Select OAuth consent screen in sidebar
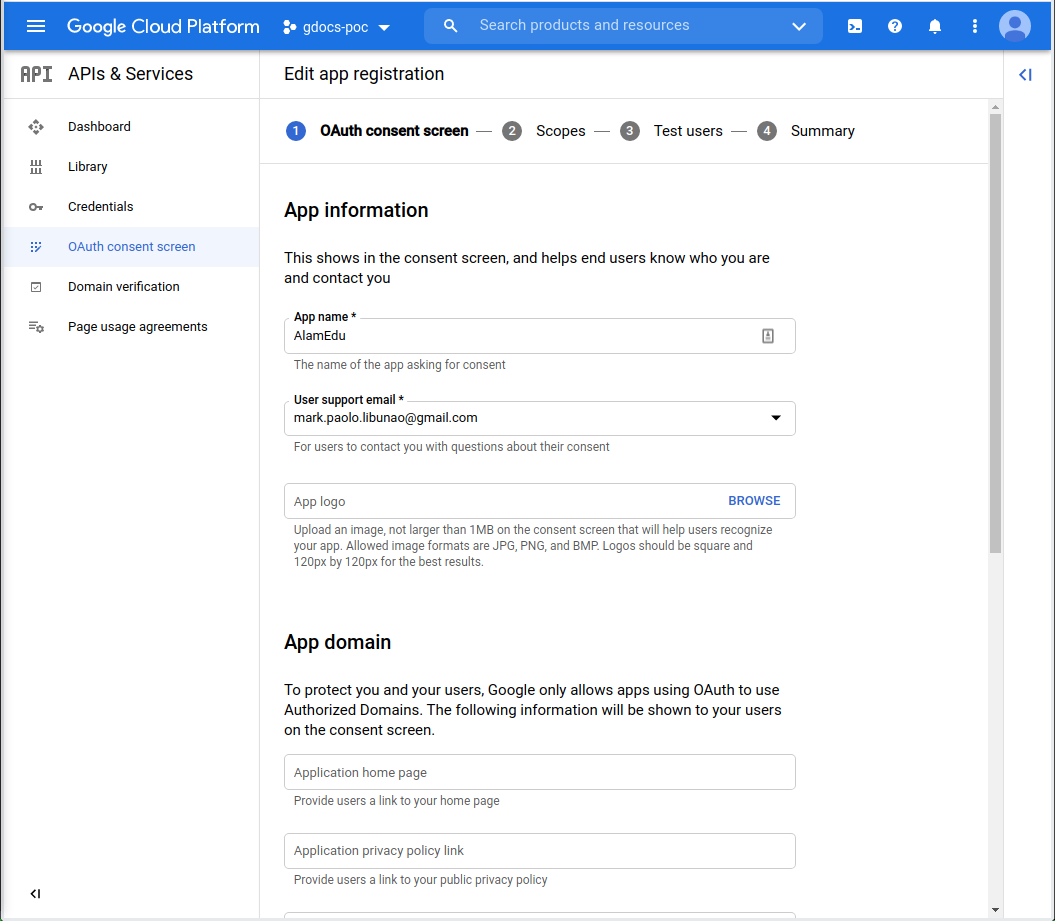The height and width of the screenshot is (921, 1055). pyautogui.click(x=131, y=247)
